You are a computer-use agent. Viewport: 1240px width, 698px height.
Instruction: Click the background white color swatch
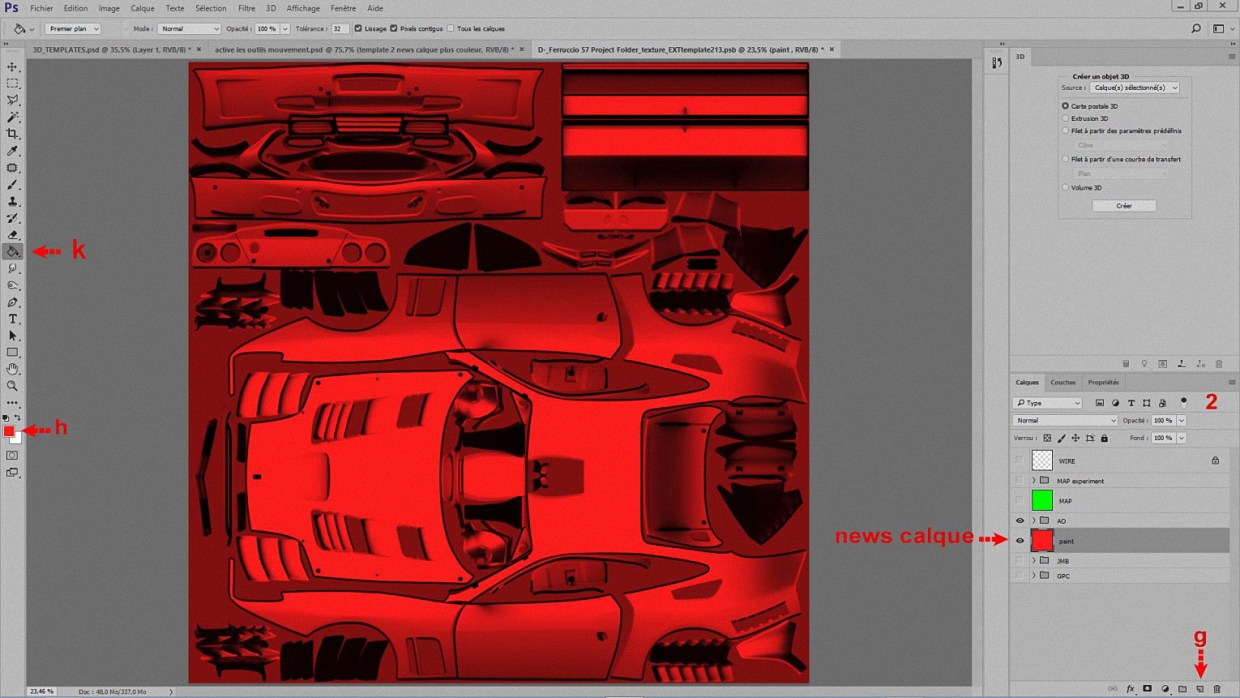point(17,438)
